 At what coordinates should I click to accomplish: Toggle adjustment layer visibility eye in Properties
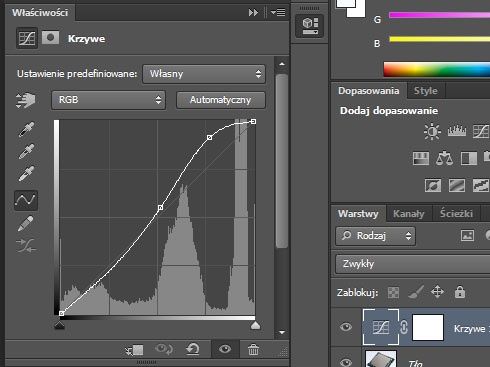[x=225, y=349]
